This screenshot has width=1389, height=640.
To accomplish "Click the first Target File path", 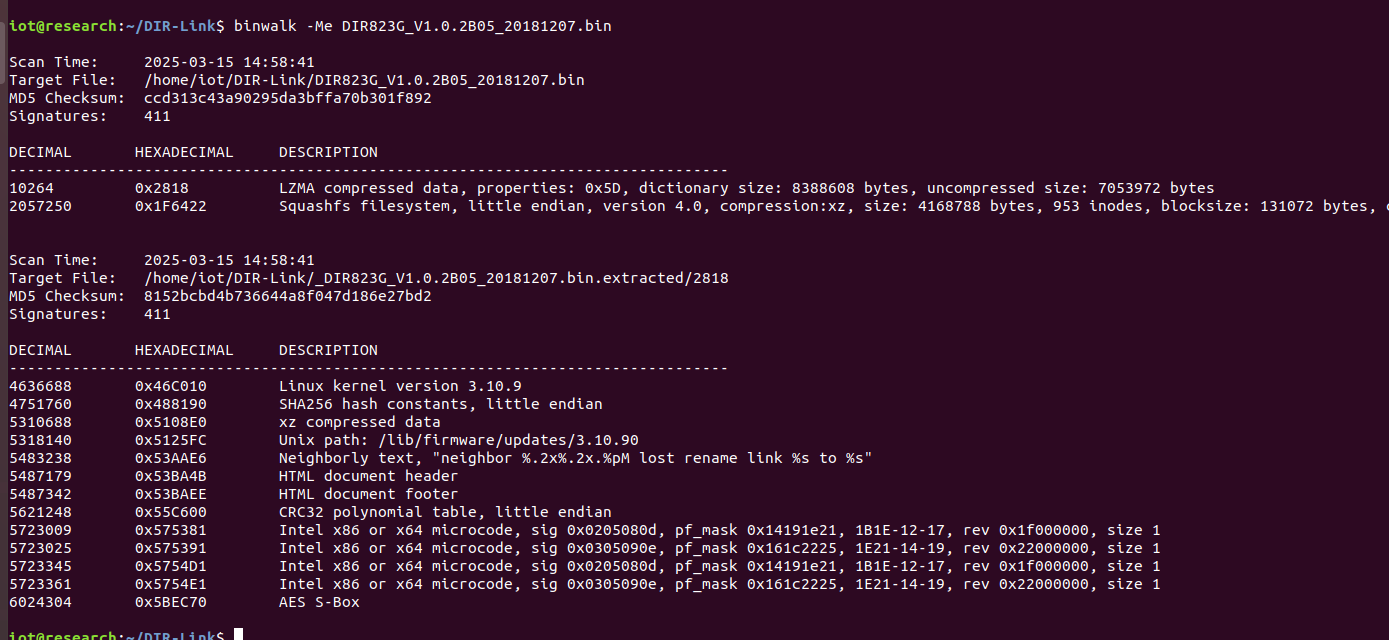I will 364,80.
